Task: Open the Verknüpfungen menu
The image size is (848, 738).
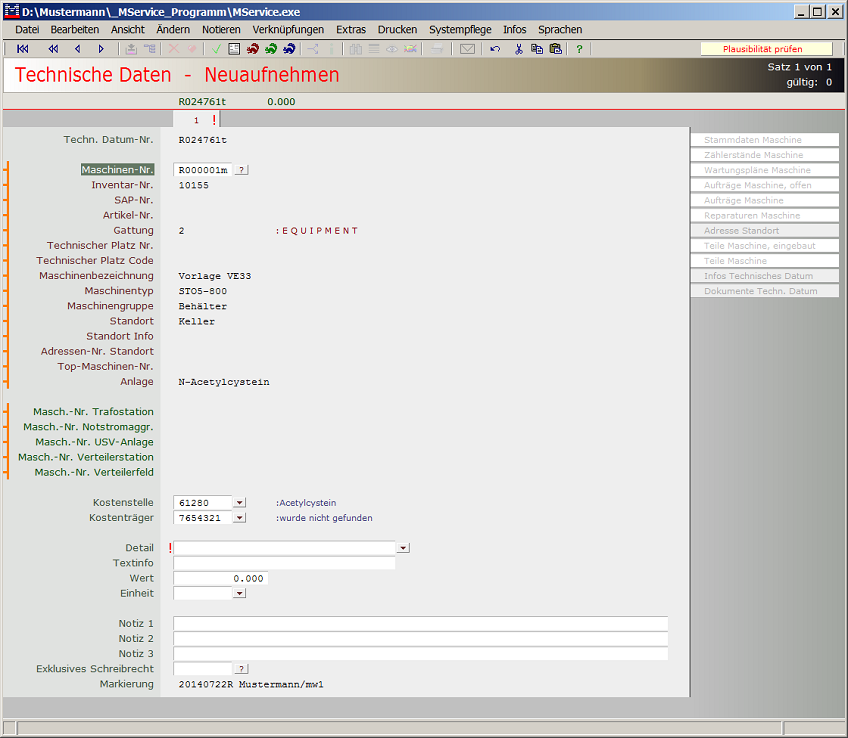Action: click(288, 30)
